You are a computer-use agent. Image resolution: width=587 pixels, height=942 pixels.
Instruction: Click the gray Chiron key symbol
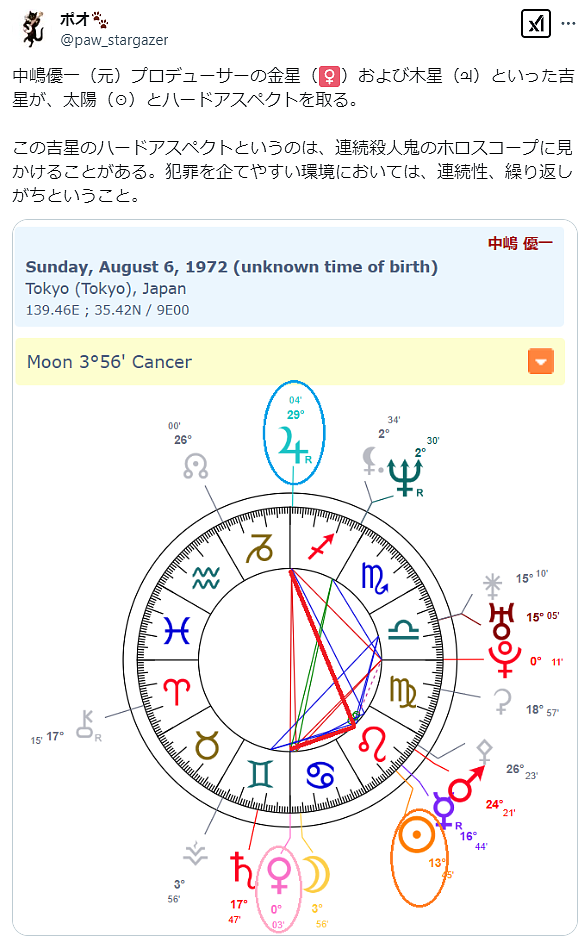pyautogui.click(x=88, y=725)
